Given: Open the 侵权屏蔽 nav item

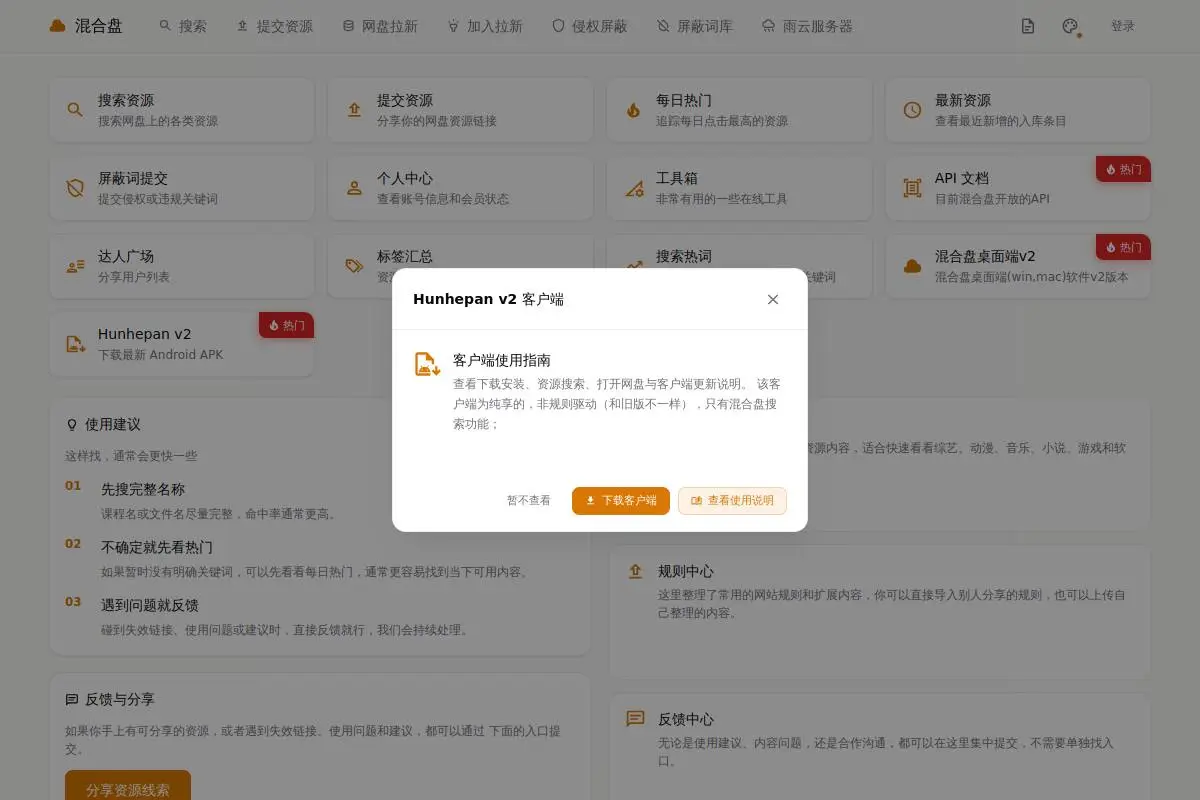Looking at the screenshot, I should 590,26.
